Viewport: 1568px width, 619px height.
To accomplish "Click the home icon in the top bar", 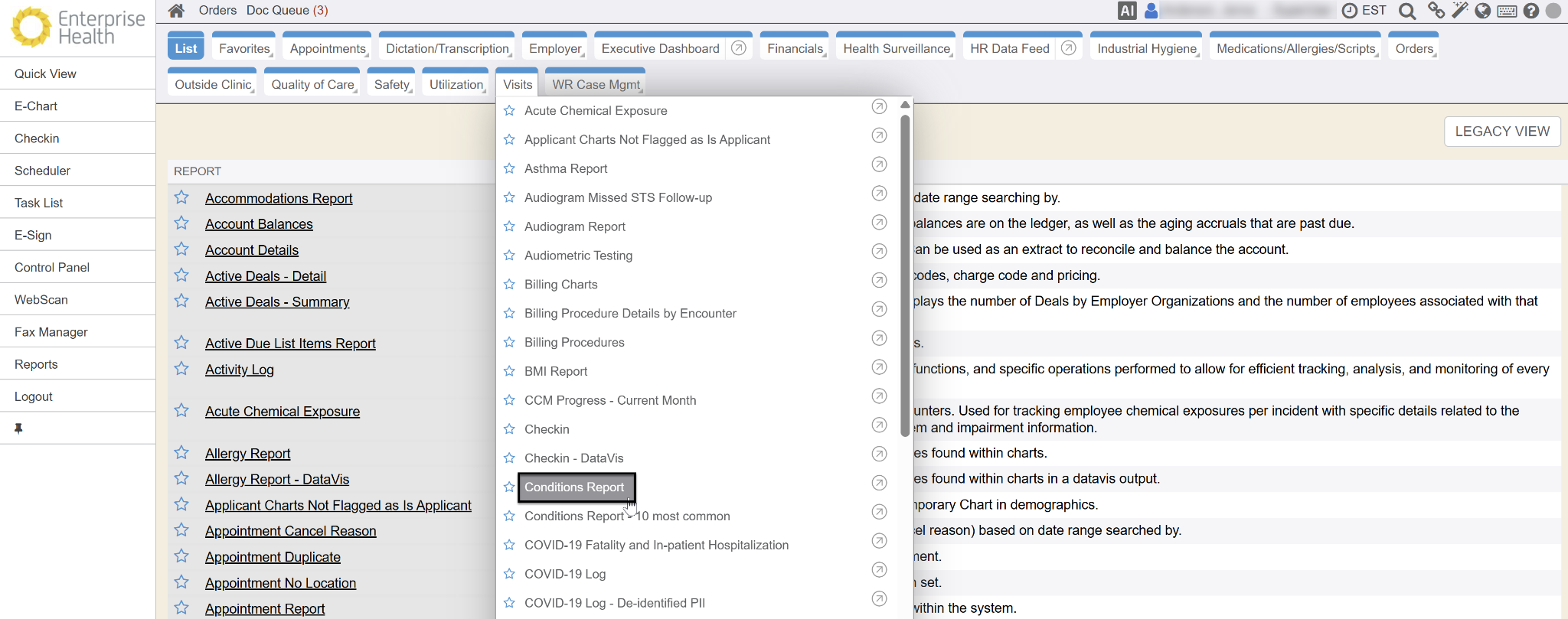I will (177, 11).
